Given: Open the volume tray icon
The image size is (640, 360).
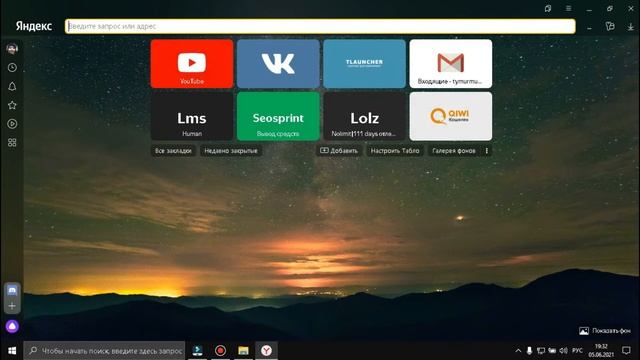Looking at the screenshot, I should click(x=564, y=351).
